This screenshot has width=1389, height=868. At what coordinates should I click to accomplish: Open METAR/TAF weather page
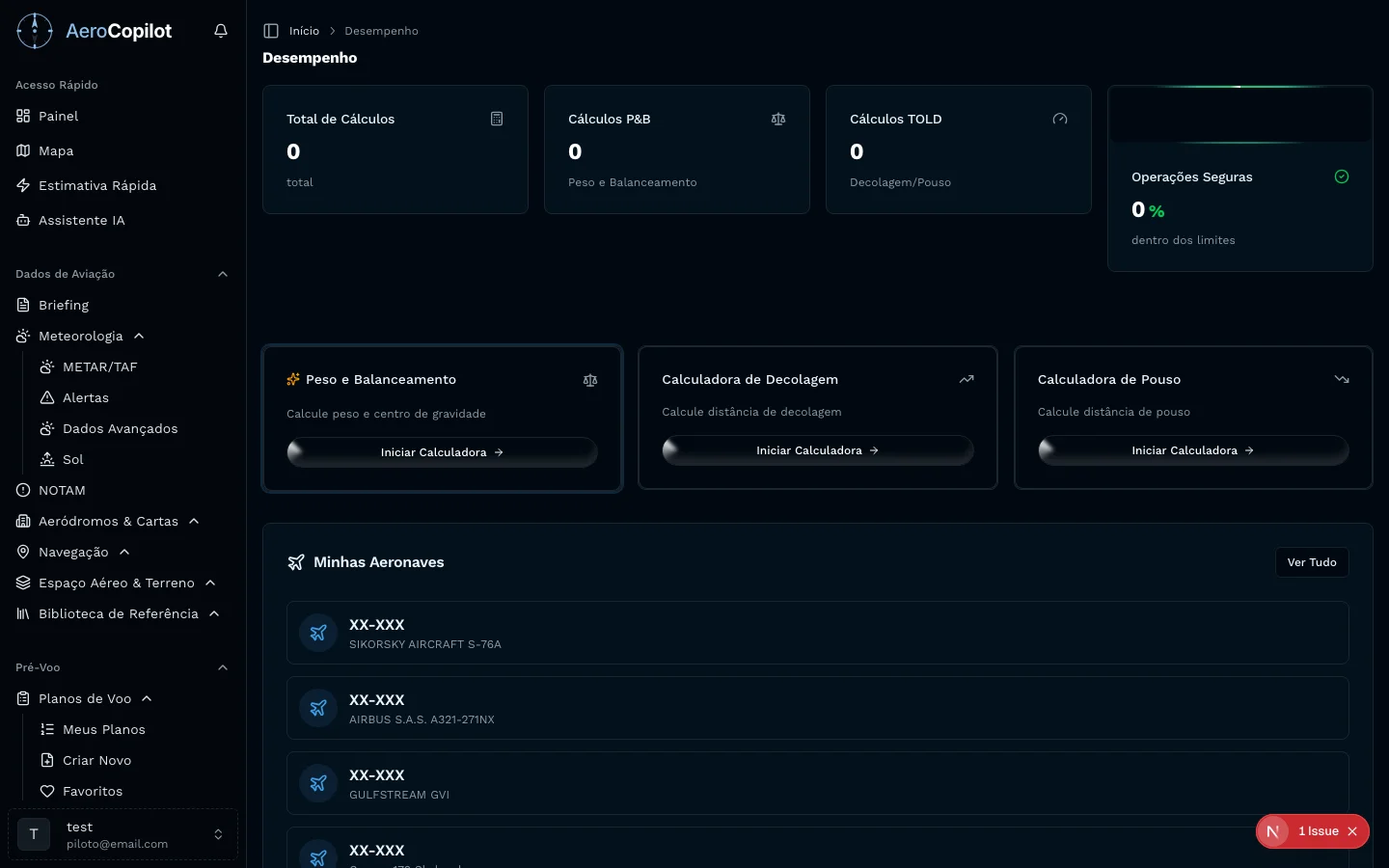99,366
